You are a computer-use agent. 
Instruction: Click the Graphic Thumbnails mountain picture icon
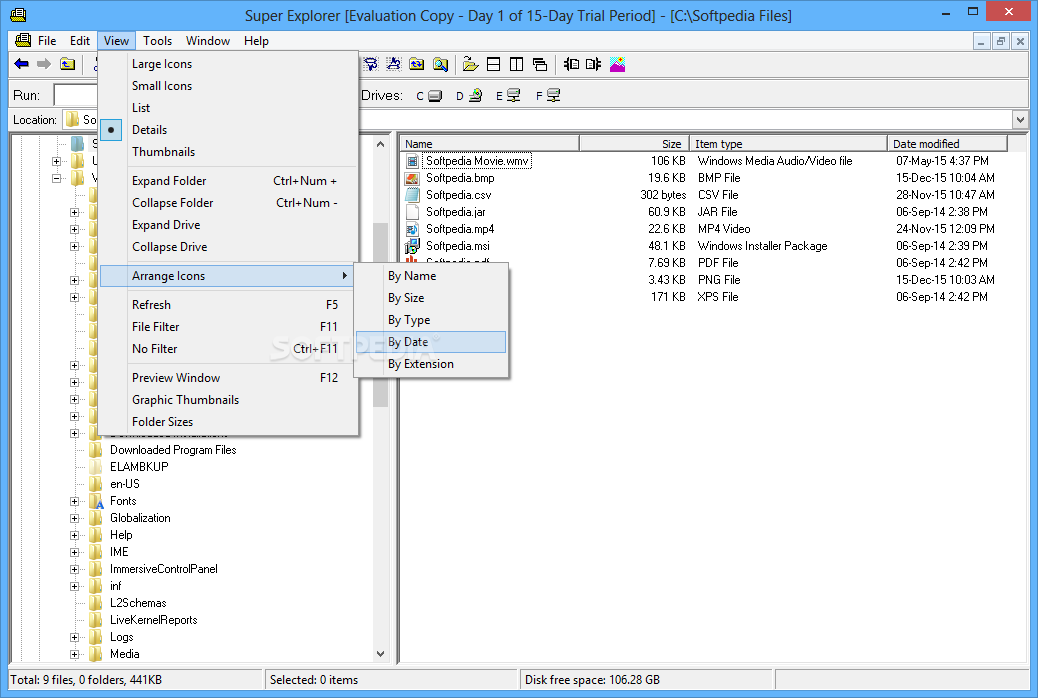pos(617,64)
